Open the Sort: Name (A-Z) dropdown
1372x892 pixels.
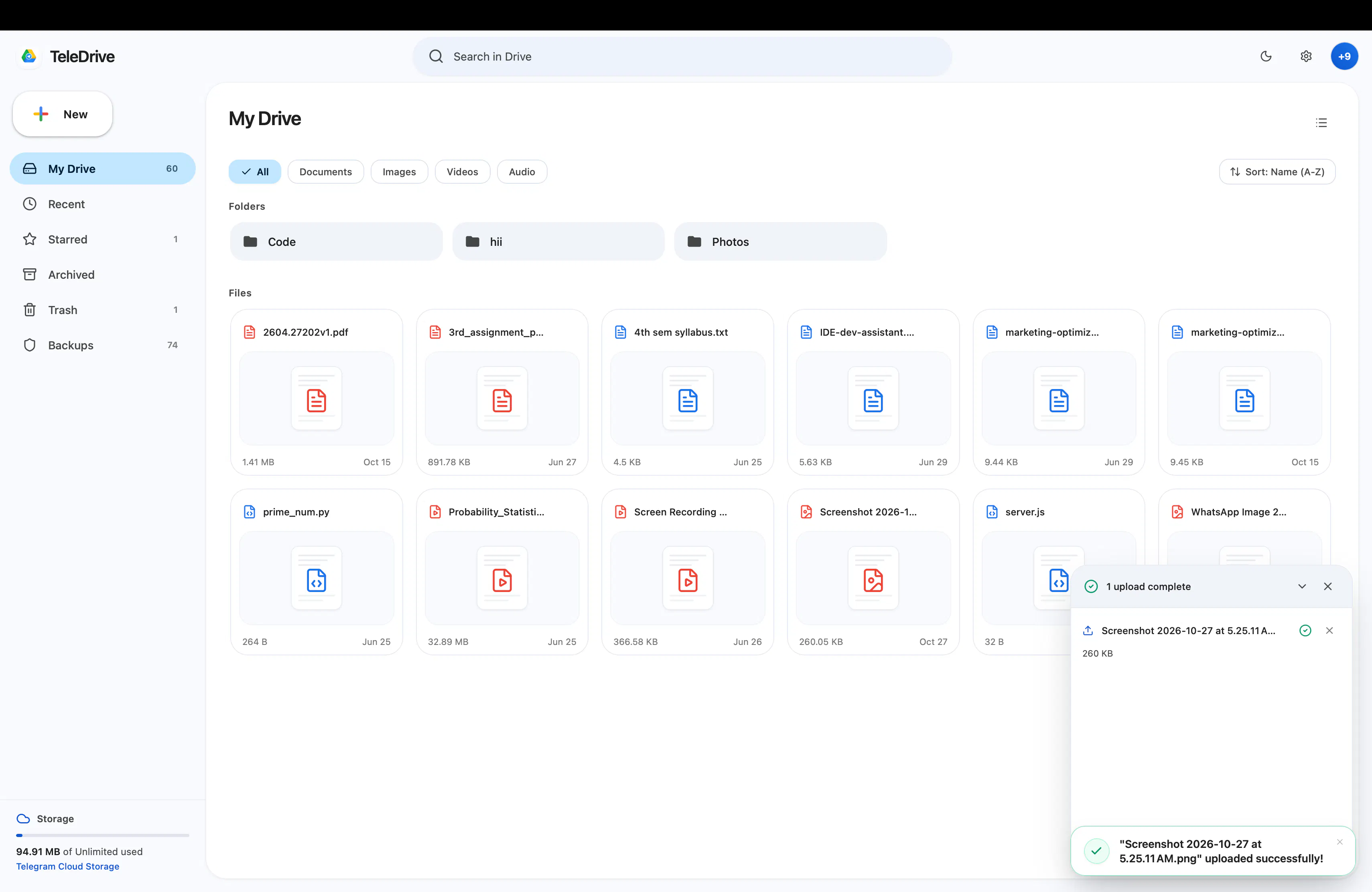1277,172
